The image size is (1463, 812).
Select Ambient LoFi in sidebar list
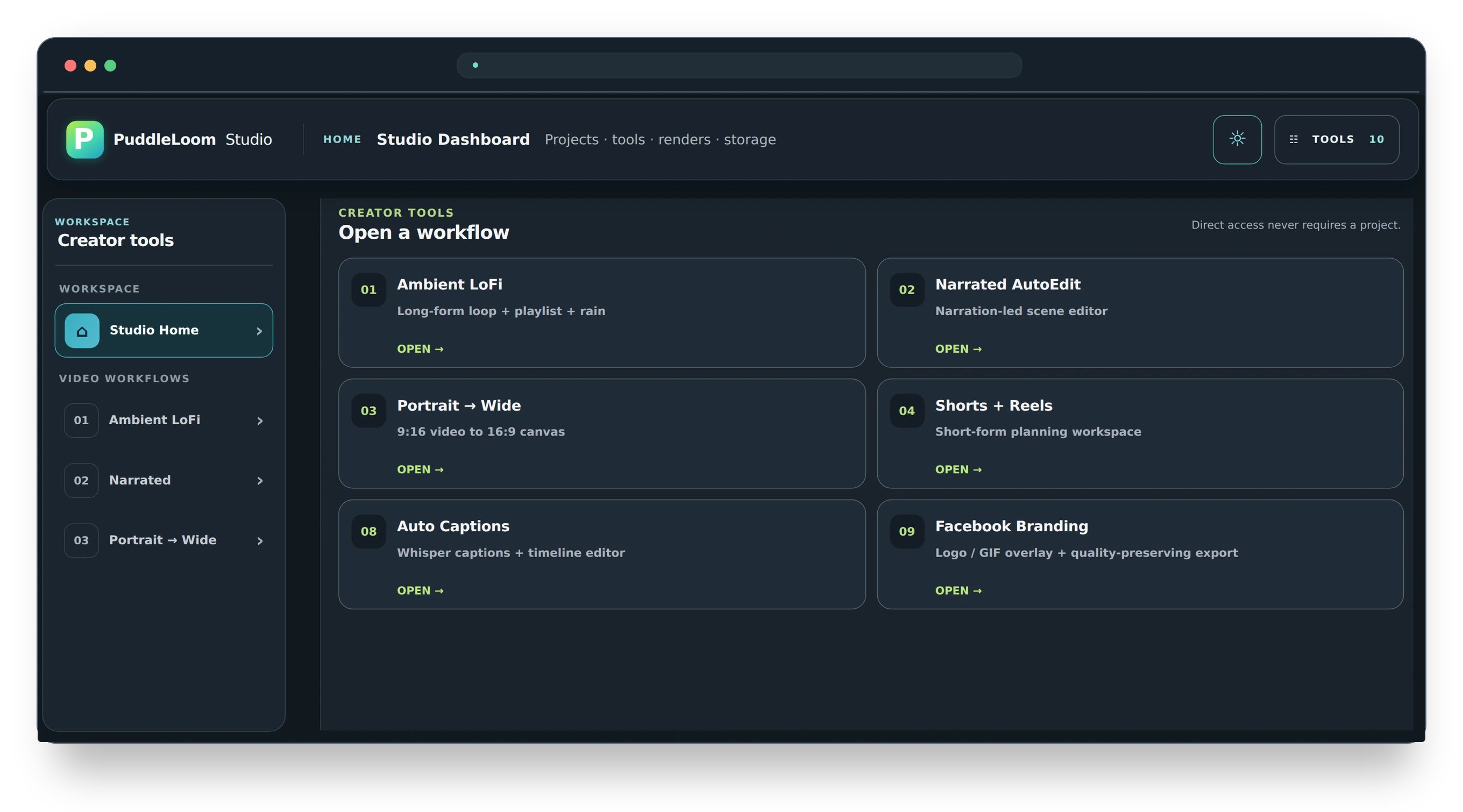coord(164,420)
